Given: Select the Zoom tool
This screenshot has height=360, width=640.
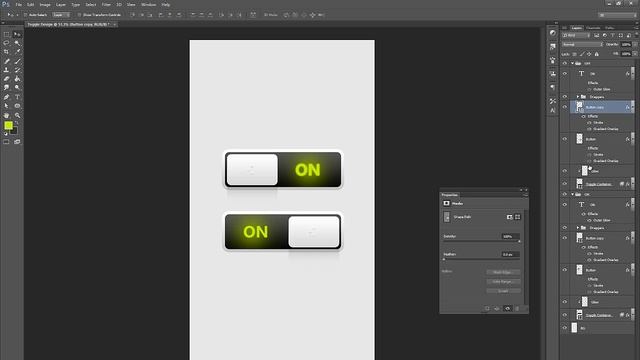Looking at the screenshot, I should tap(17, 116).
